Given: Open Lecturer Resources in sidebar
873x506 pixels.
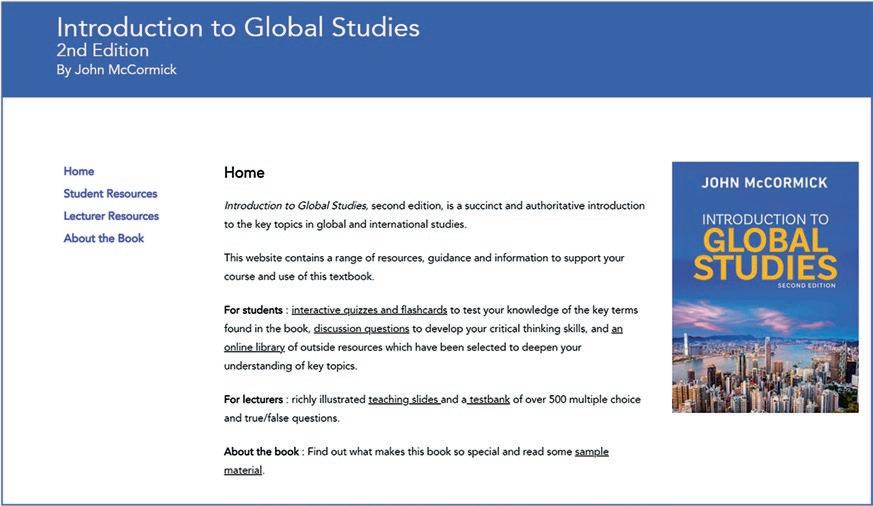Looking at the screenshot, I should (111, 215).
